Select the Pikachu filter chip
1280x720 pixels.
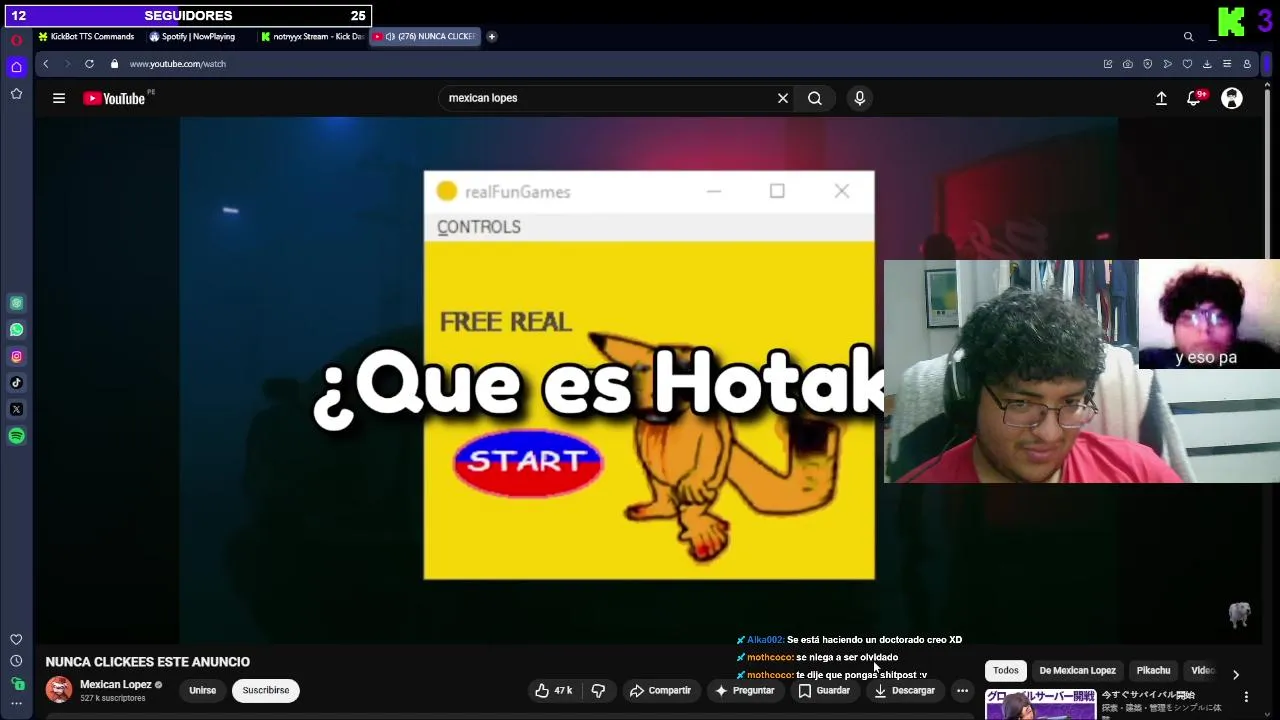[x=1153, y=670]
